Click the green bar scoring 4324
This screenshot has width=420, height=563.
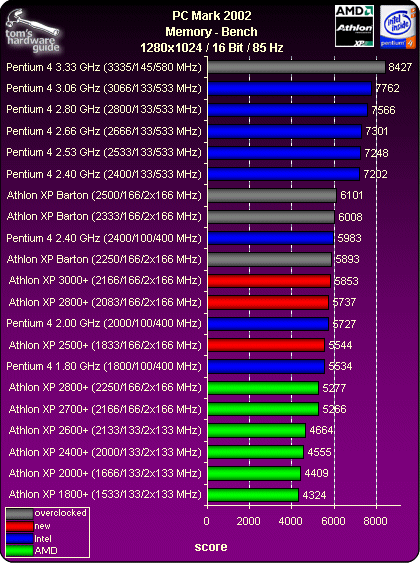[253, 495]
